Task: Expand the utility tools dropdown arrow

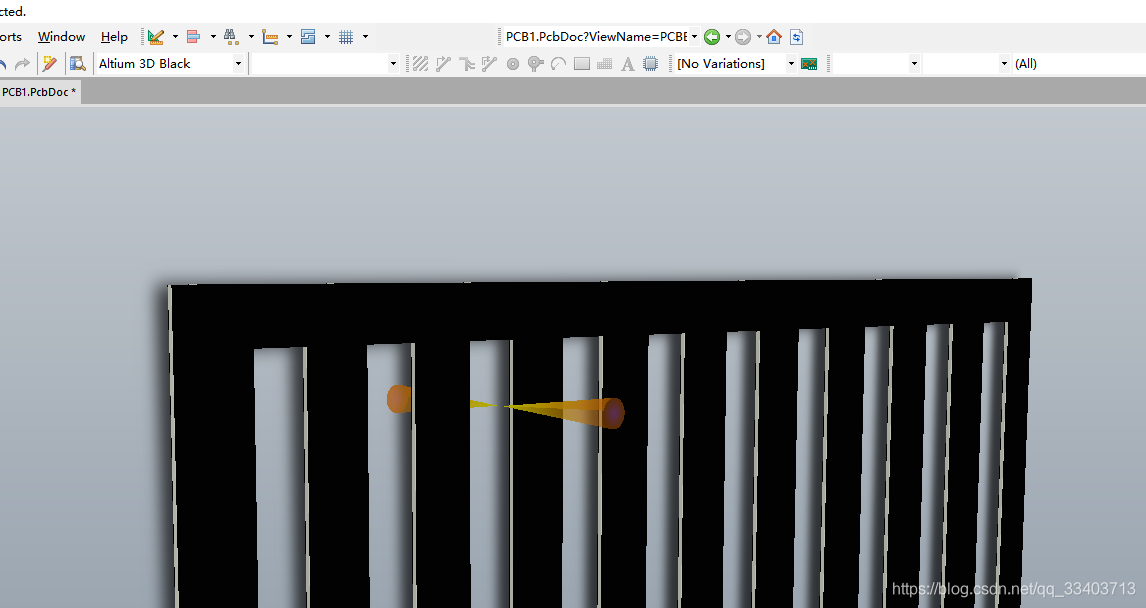Action: [x=175, y=37]
